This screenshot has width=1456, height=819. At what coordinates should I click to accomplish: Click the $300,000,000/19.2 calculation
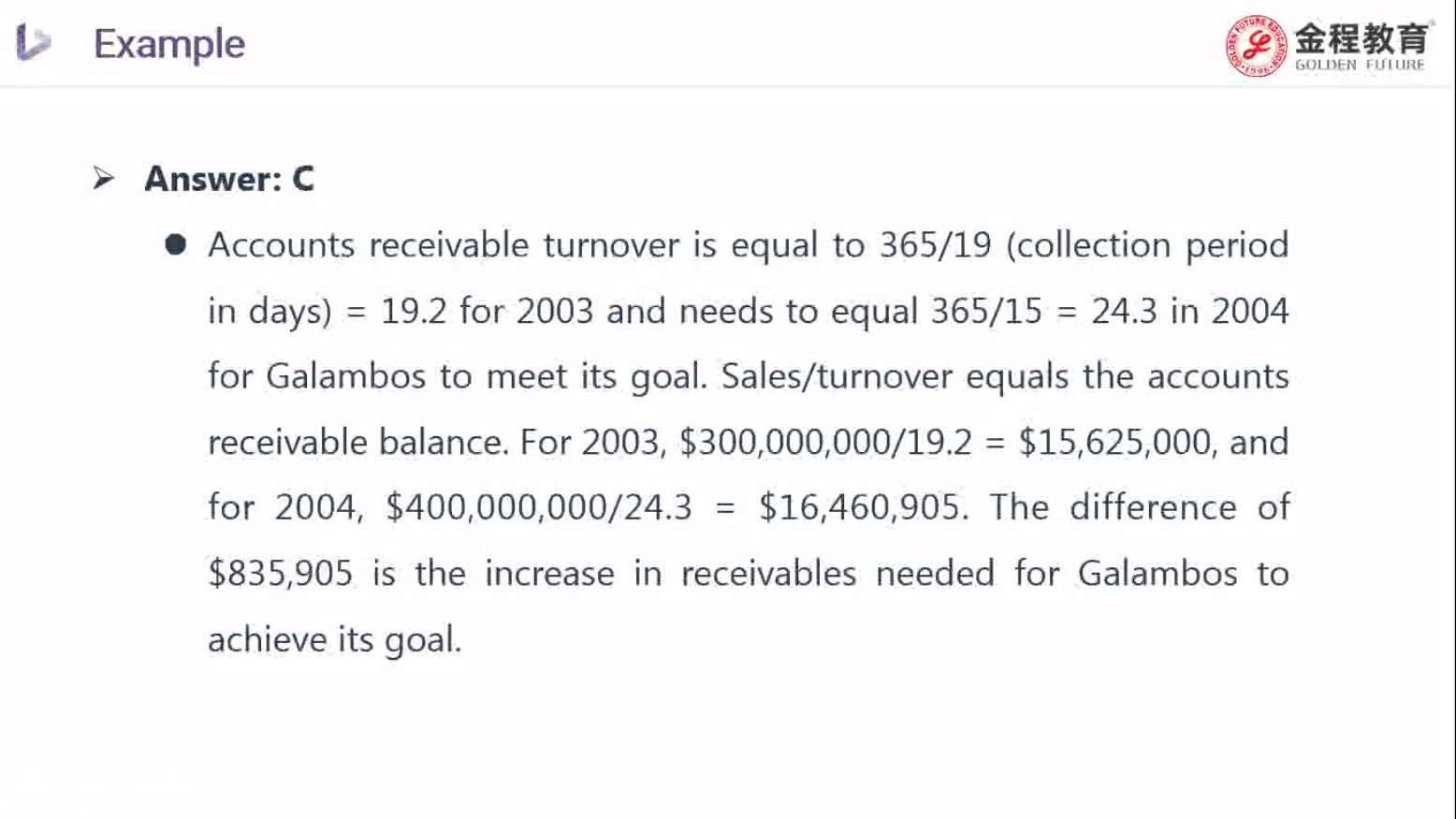(825, 442)
